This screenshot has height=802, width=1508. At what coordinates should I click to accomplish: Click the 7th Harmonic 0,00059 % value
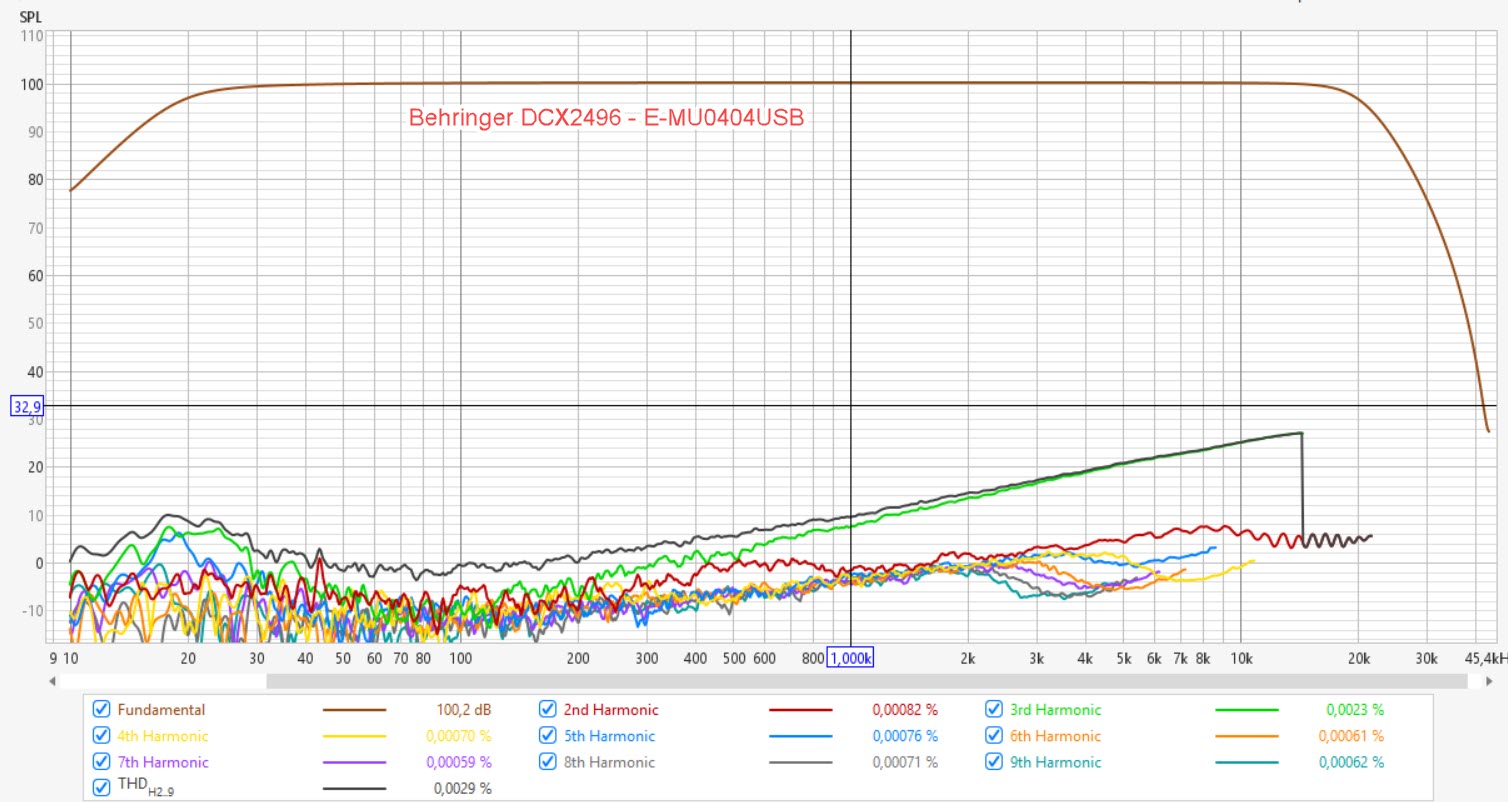point(459,762)
